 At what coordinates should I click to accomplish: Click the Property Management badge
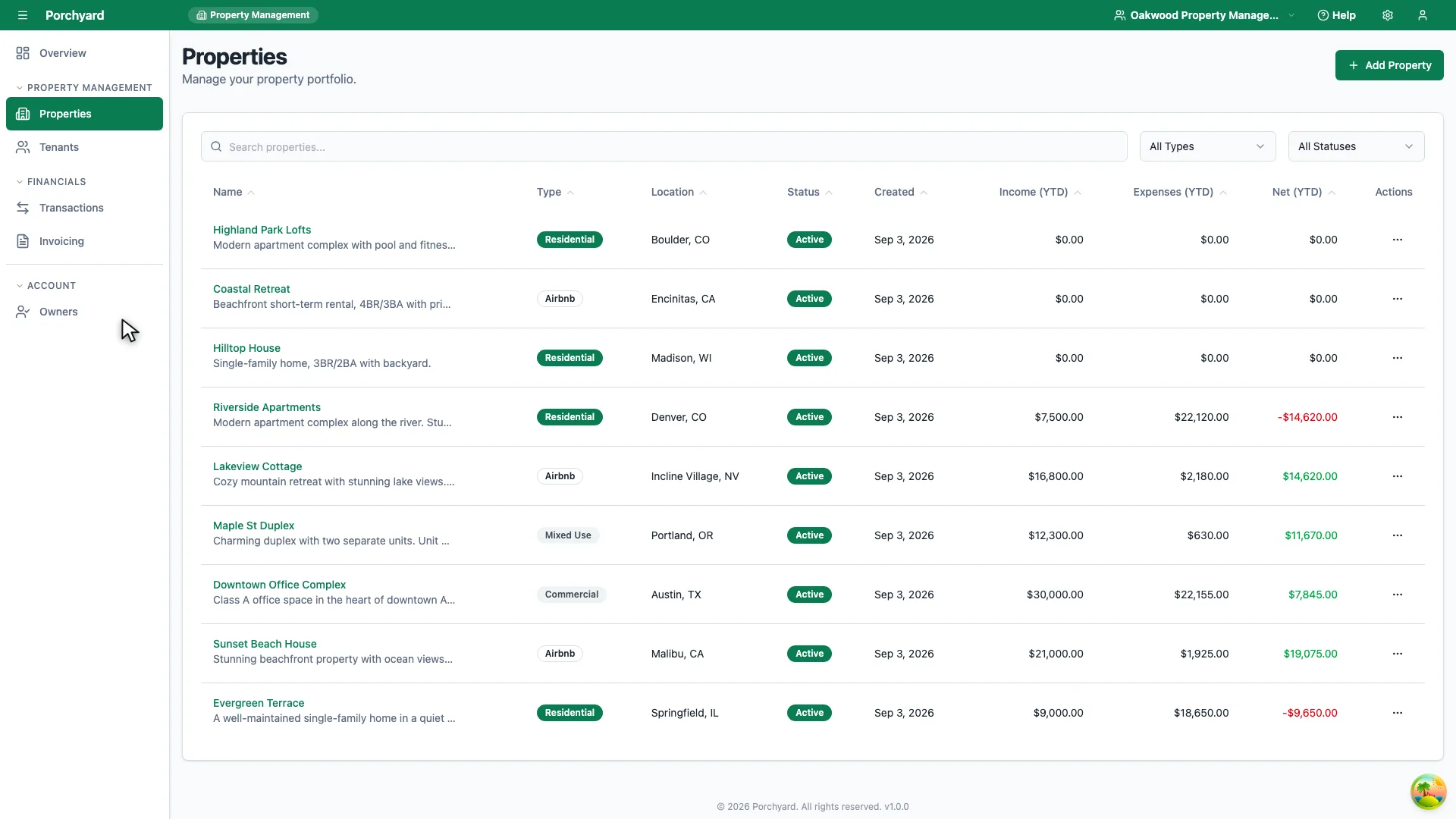click(x=253, y=15)
